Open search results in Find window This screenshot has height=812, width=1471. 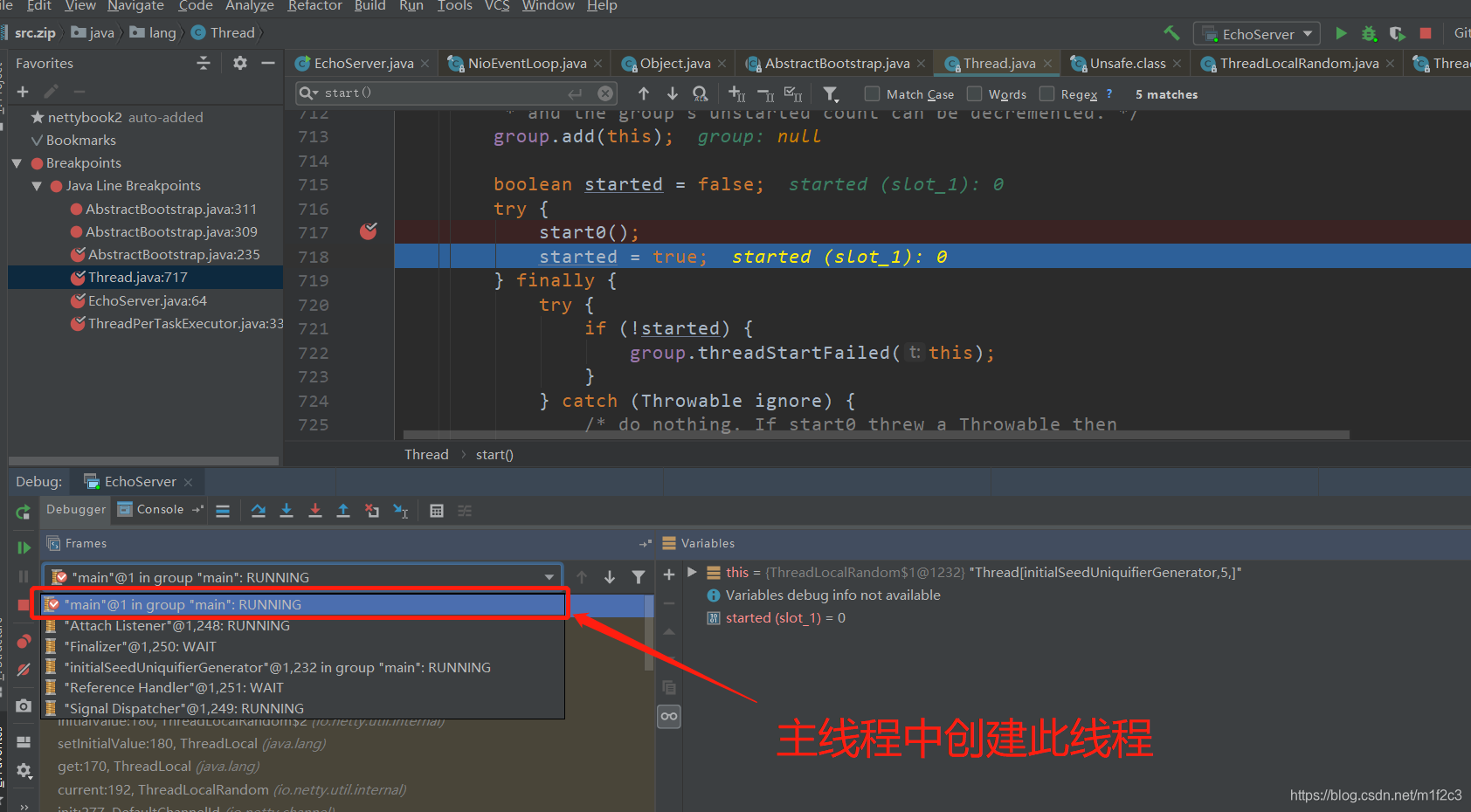click(x=700, y=93)
